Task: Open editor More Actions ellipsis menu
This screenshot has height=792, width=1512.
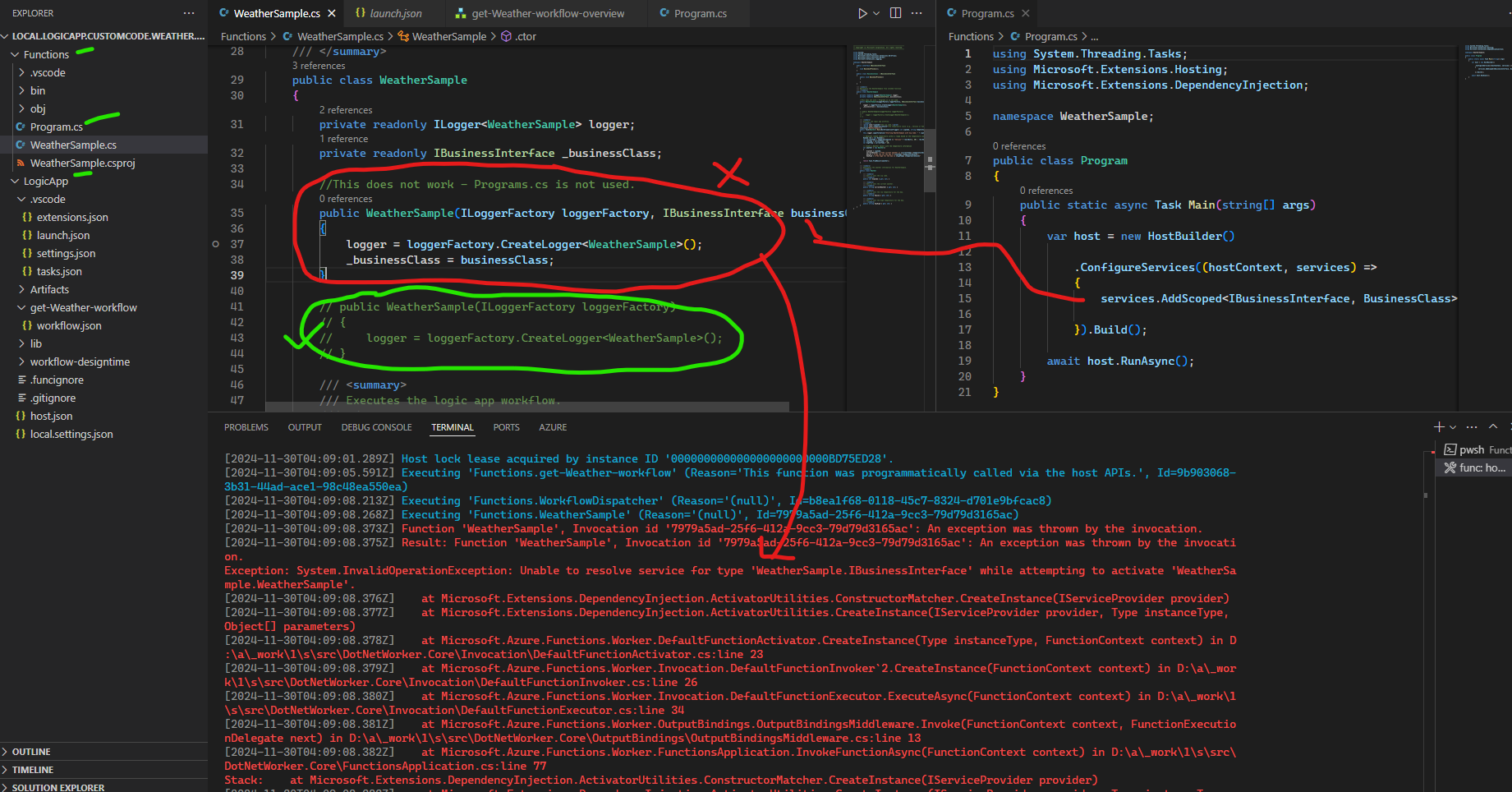Action: point(917,13)
